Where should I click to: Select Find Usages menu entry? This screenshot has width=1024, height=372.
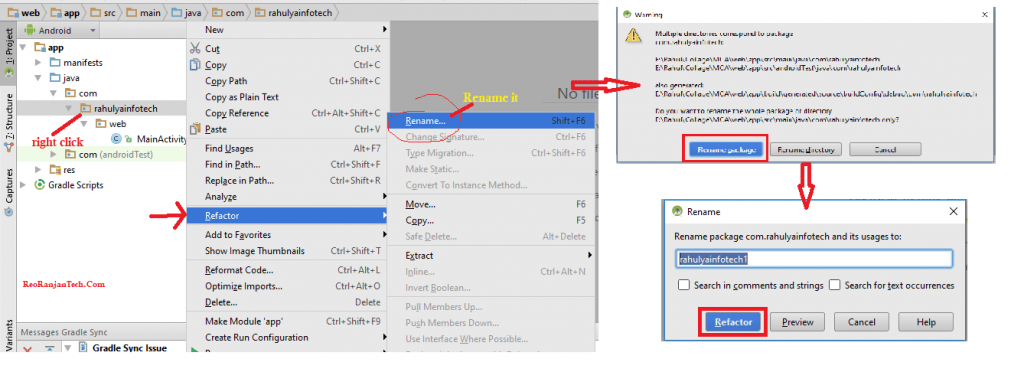click(288, 149)
